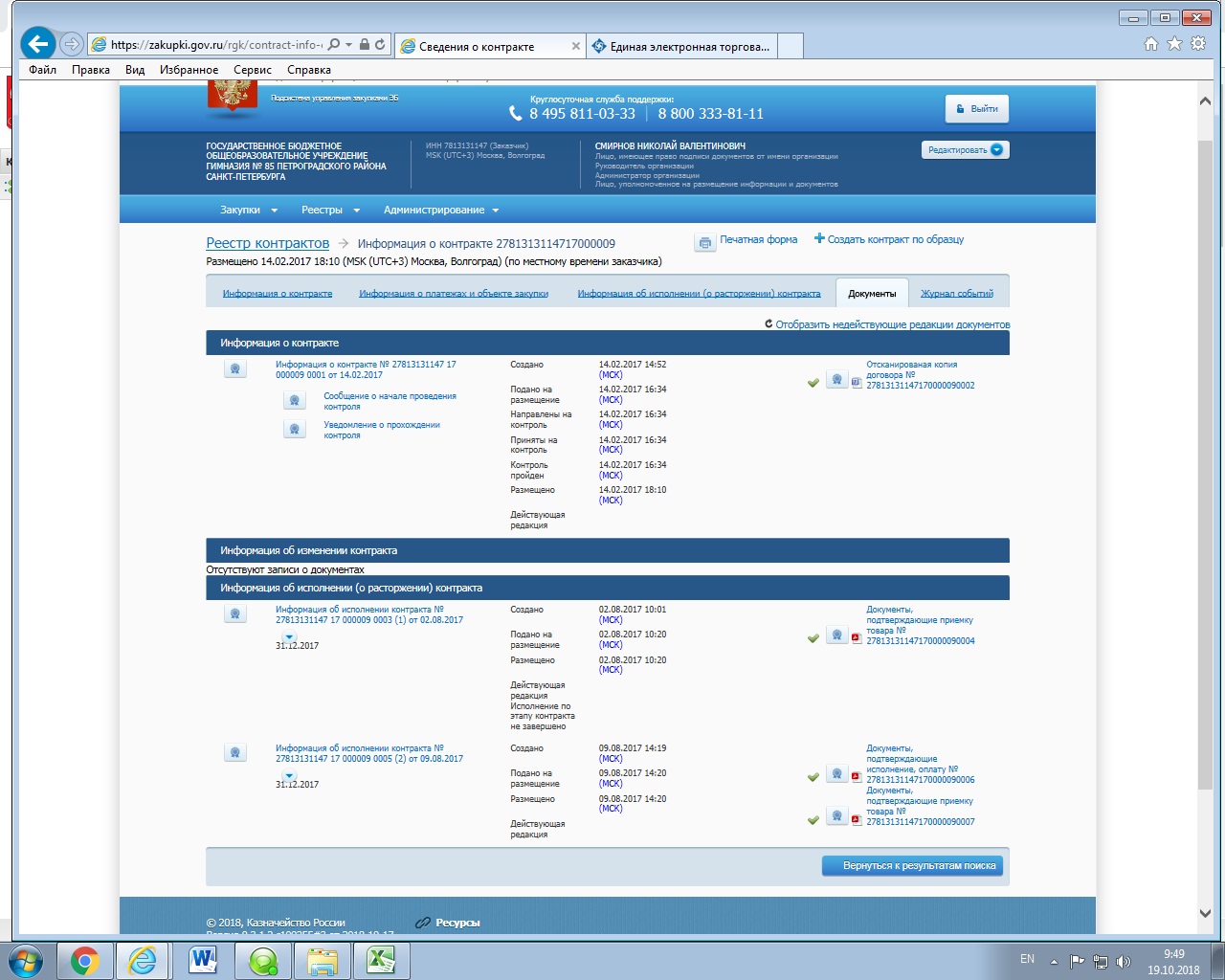Expand the arrow under the 09.08.2017 execution record

click(x=289, y=776)
